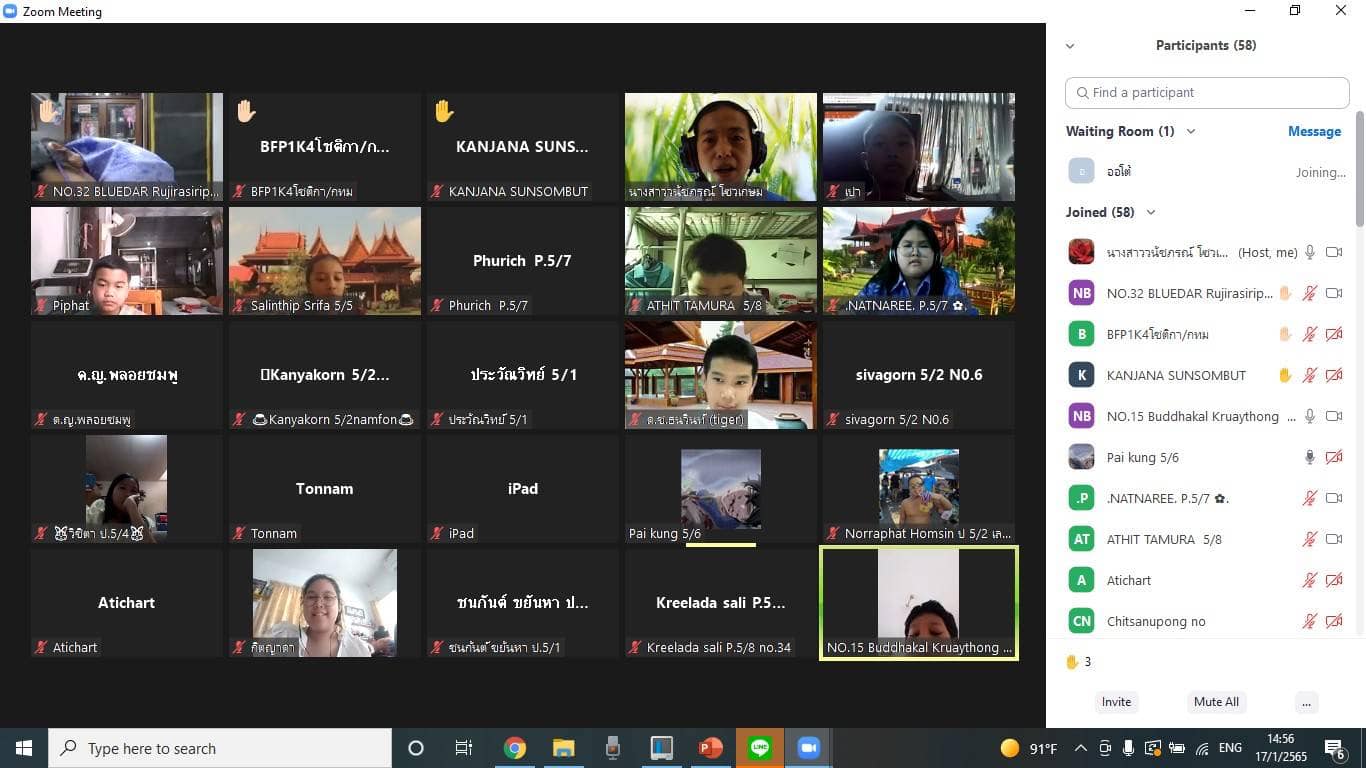
Task: Click the Mute All button
Action: tap(1216, 702)
